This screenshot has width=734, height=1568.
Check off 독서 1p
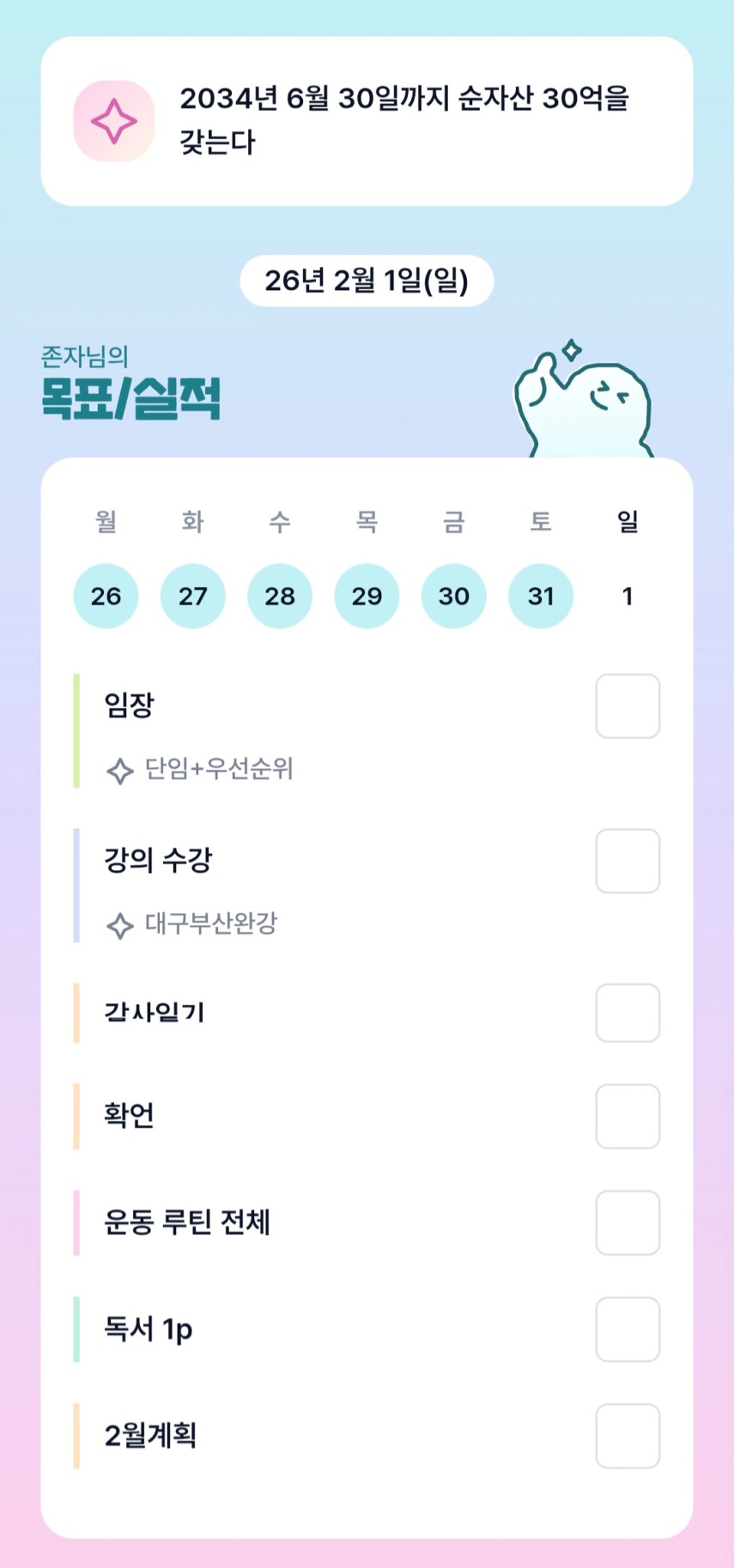628,1329
